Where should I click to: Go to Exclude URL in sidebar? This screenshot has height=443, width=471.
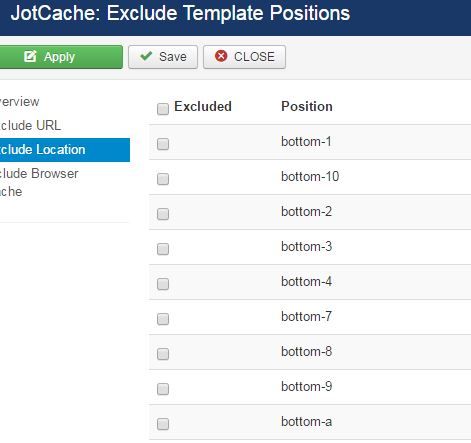coord(30,126)
